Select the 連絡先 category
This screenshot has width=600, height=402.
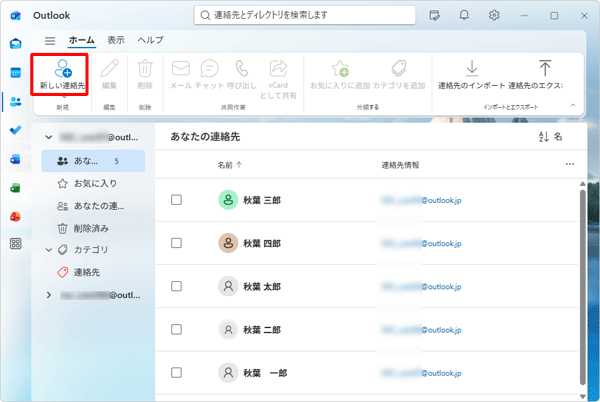pyautogui.click(x=93, y=272)
